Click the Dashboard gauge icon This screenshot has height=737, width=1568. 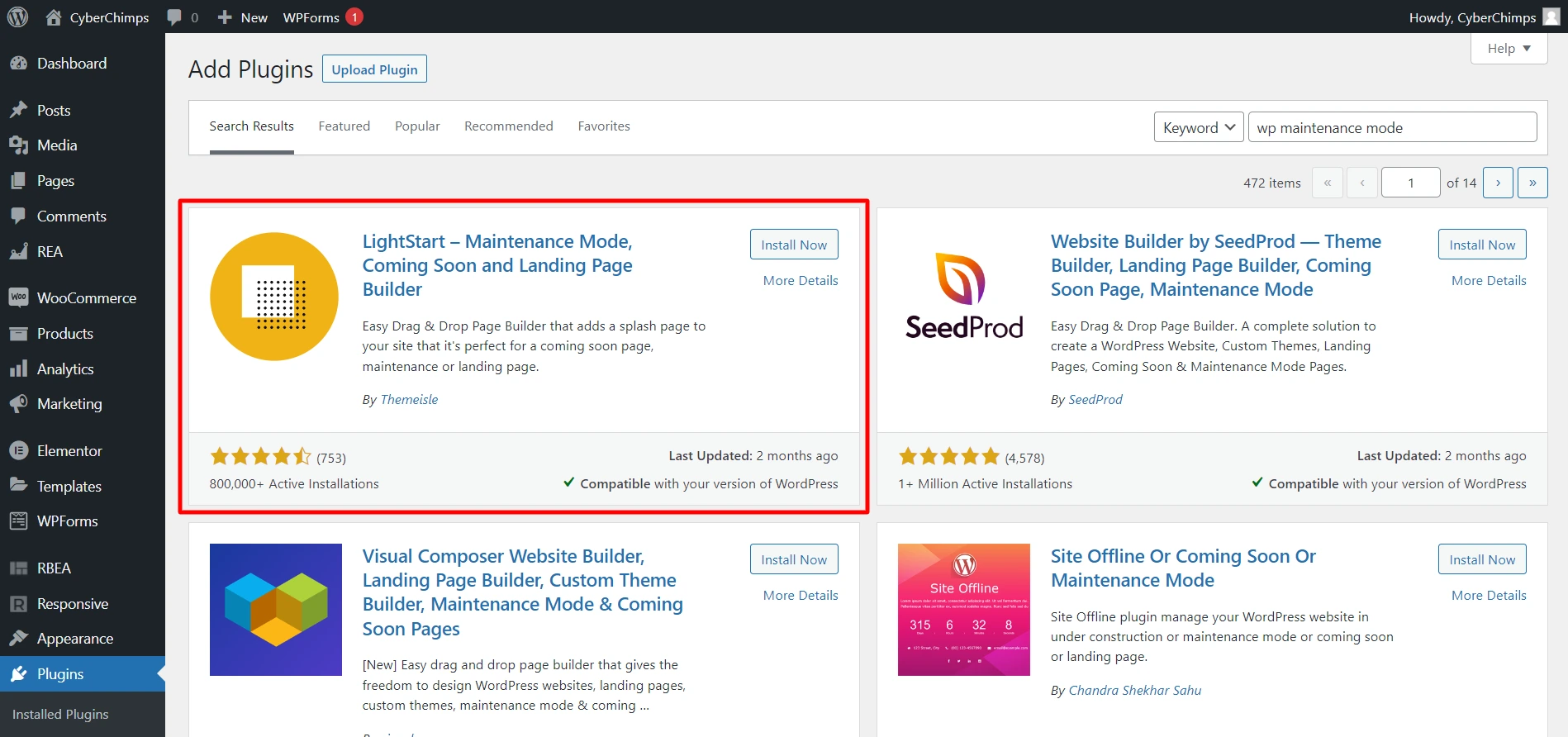coord(18,64)
